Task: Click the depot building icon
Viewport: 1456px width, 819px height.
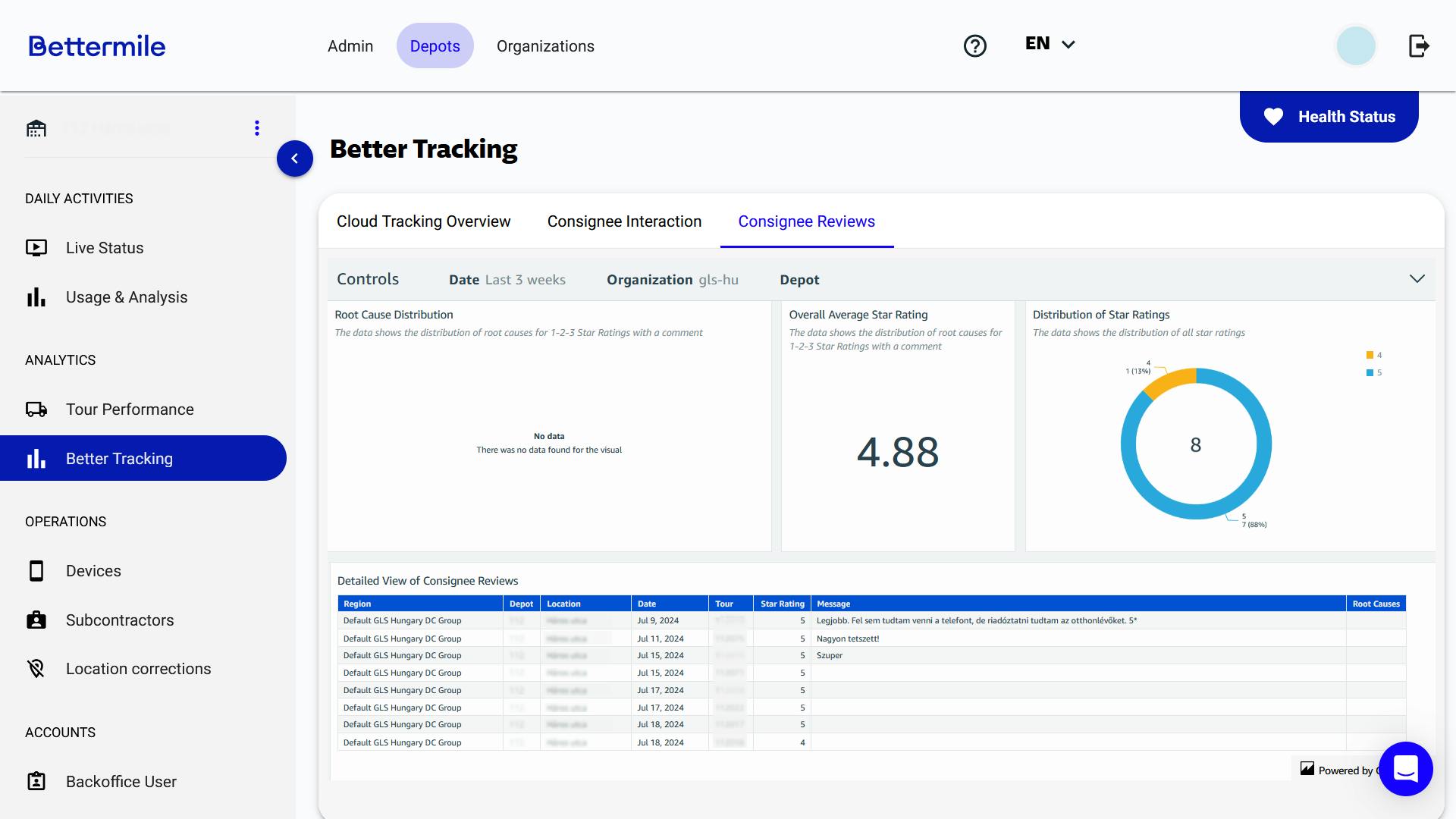Action: tap(36, 128)
